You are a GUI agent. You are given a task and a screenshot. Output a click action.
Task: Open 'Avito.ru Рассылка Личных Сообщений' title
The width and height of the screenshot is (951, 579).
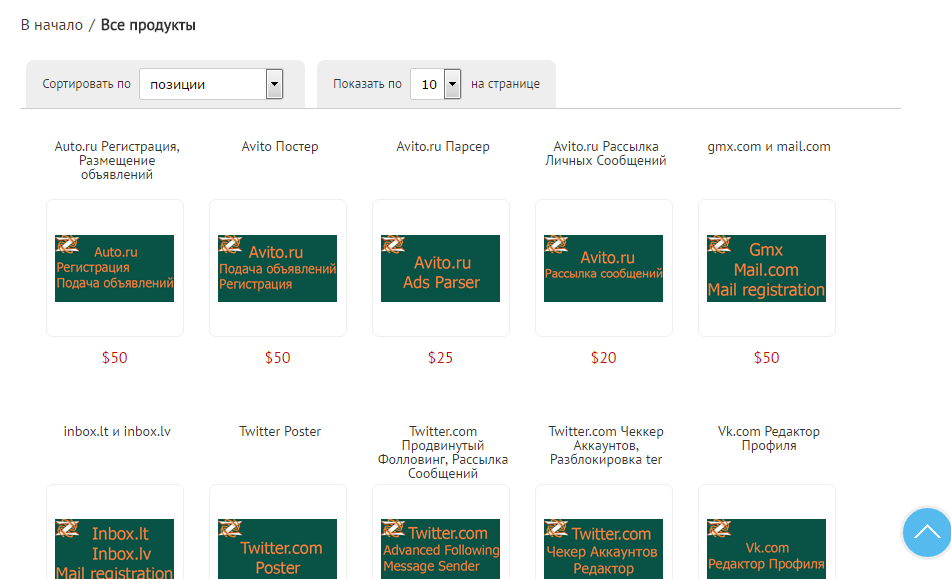(605, 153)
